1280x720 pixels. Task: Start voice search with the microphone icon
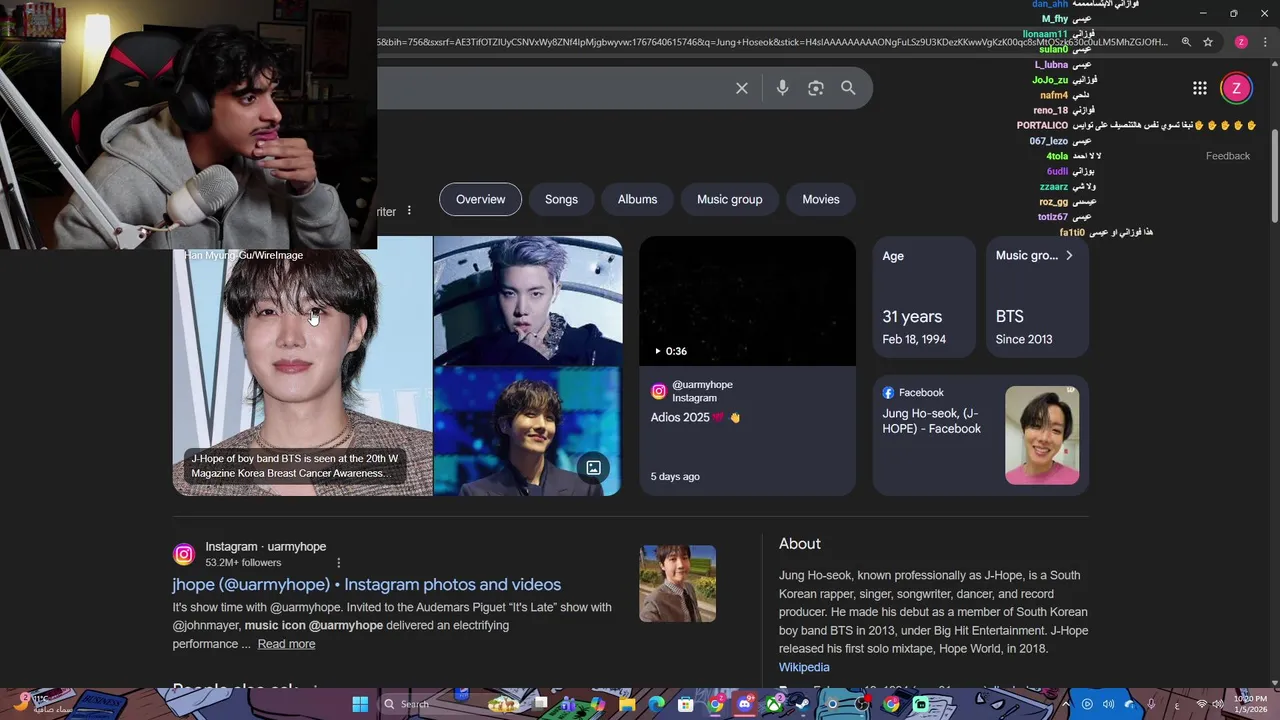(x=783, y=88)
